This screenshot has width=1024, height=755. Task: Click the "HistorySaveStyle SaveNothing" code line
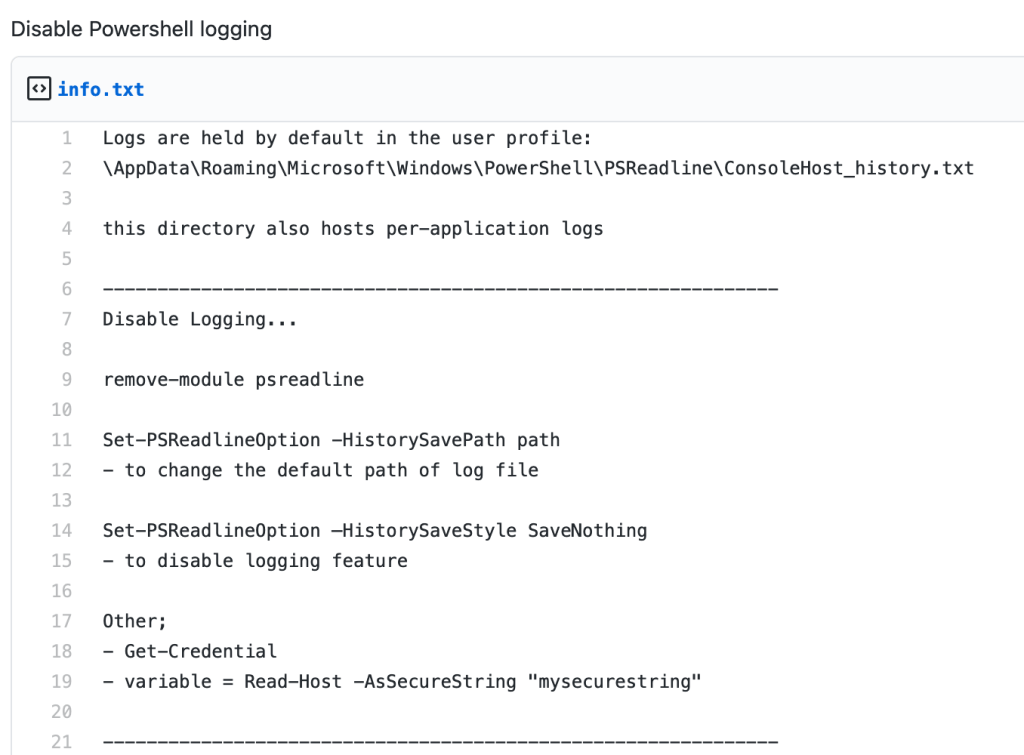(375, 530)
